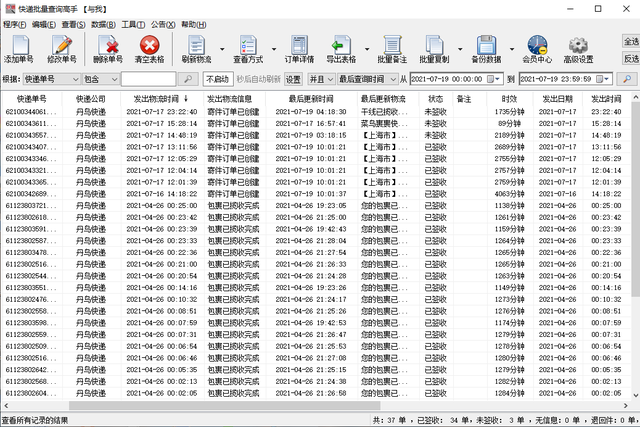This screenshot has width=640, height=427.
Task: Click the 全选 button
Action: pyautogui.click(x=631, y=41)
